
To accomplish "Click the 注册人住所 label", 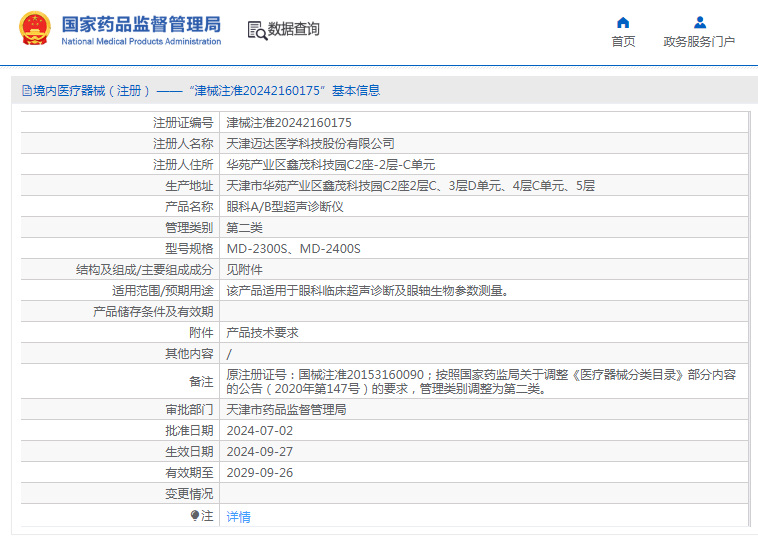I will click(183, 165).
